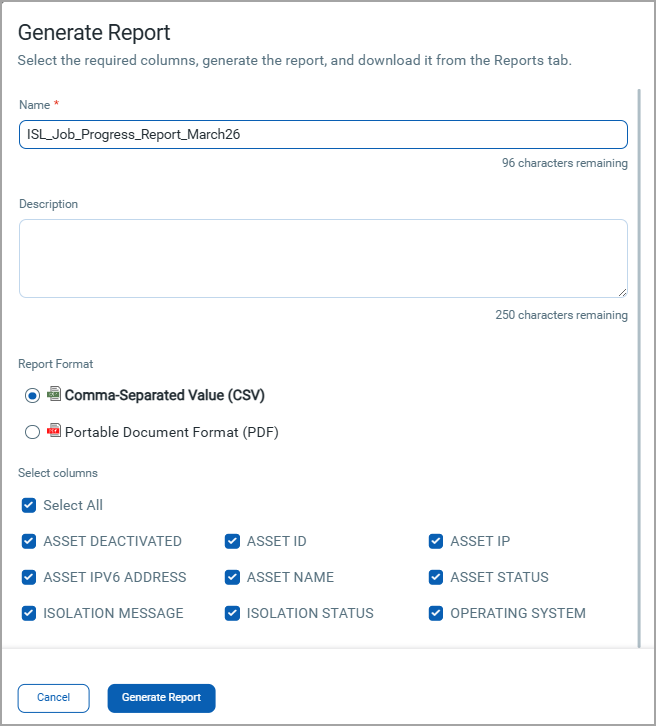Click the 'OPERATING SYSTEM' label text
Image resolution: width=656 pixels, height=726 pixels.
click(x=518, y=613)
